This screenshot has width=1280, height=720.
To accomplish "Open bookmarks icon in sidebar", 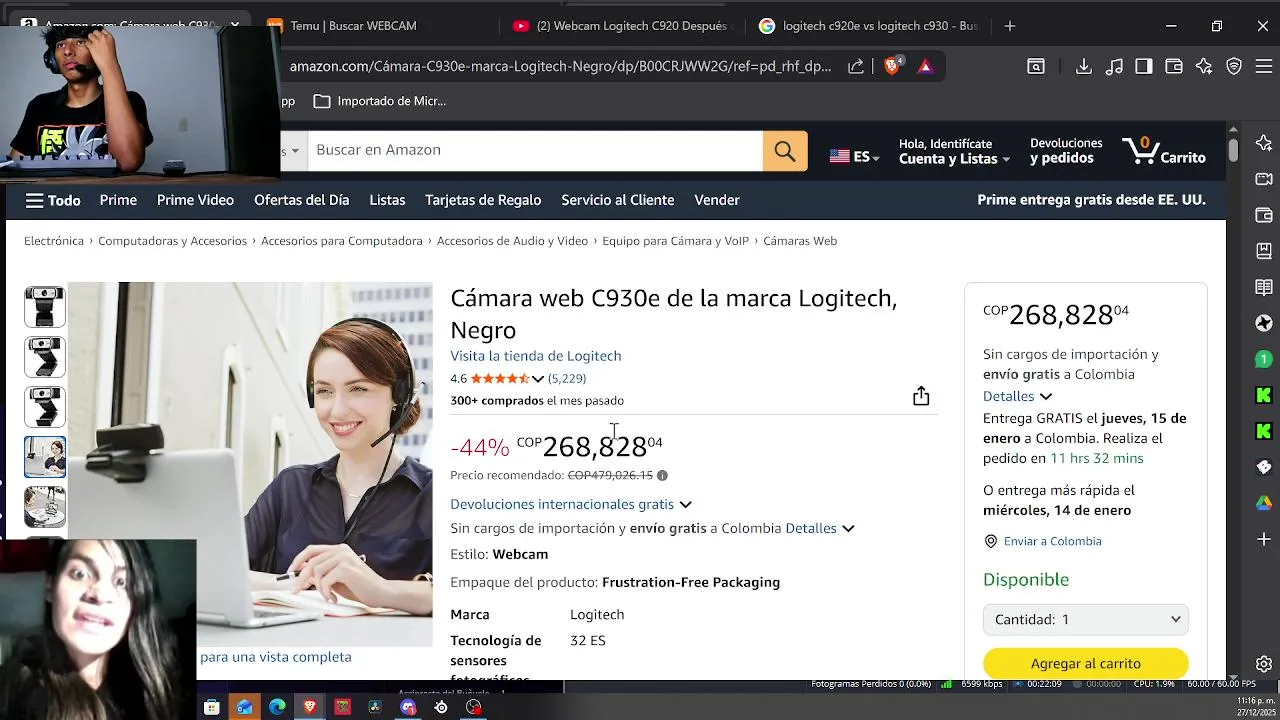I will click(x=1264, y=251).
